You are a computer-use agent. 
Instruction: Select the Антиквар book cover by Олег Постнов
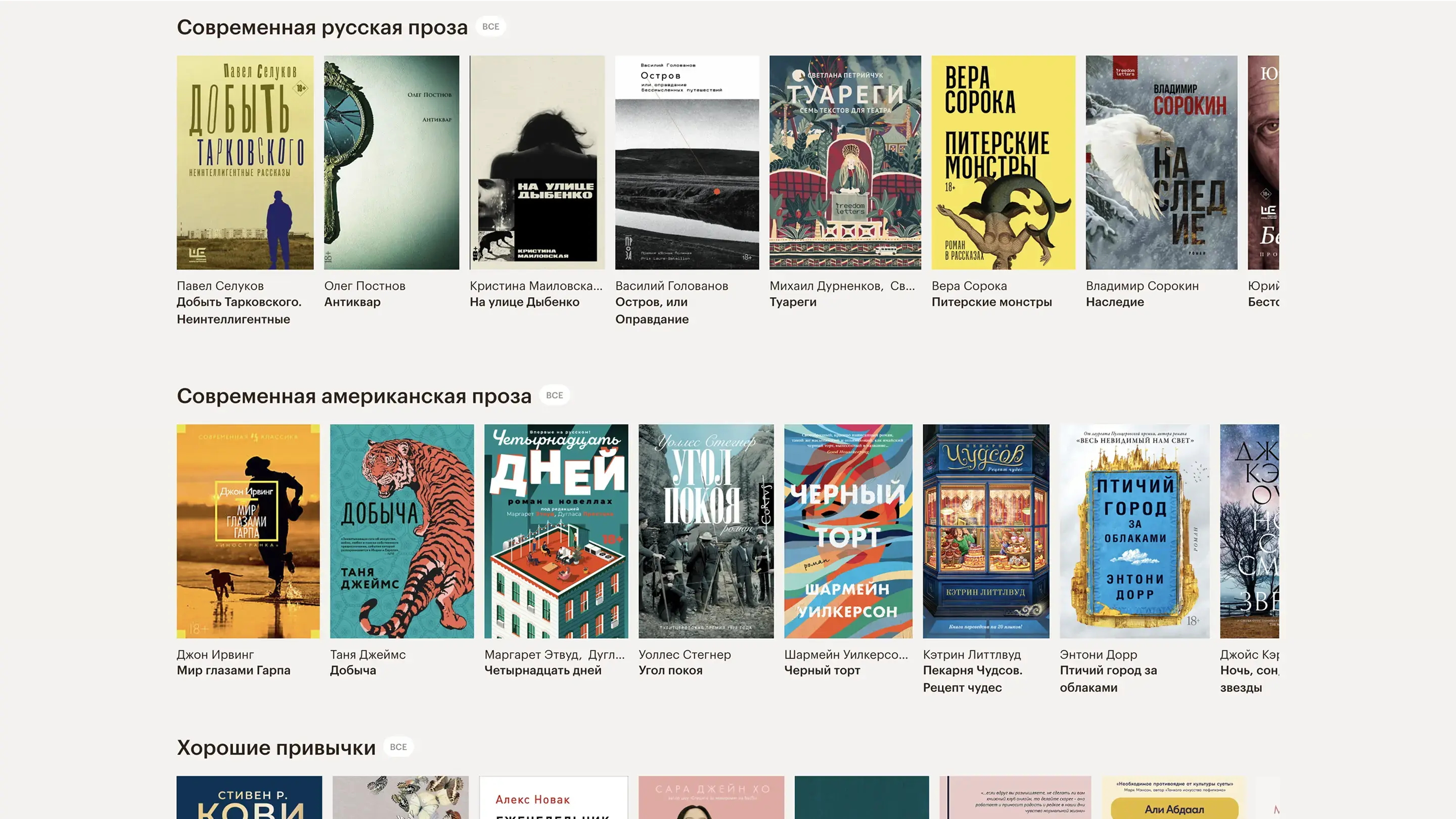(x=391, y=162)
